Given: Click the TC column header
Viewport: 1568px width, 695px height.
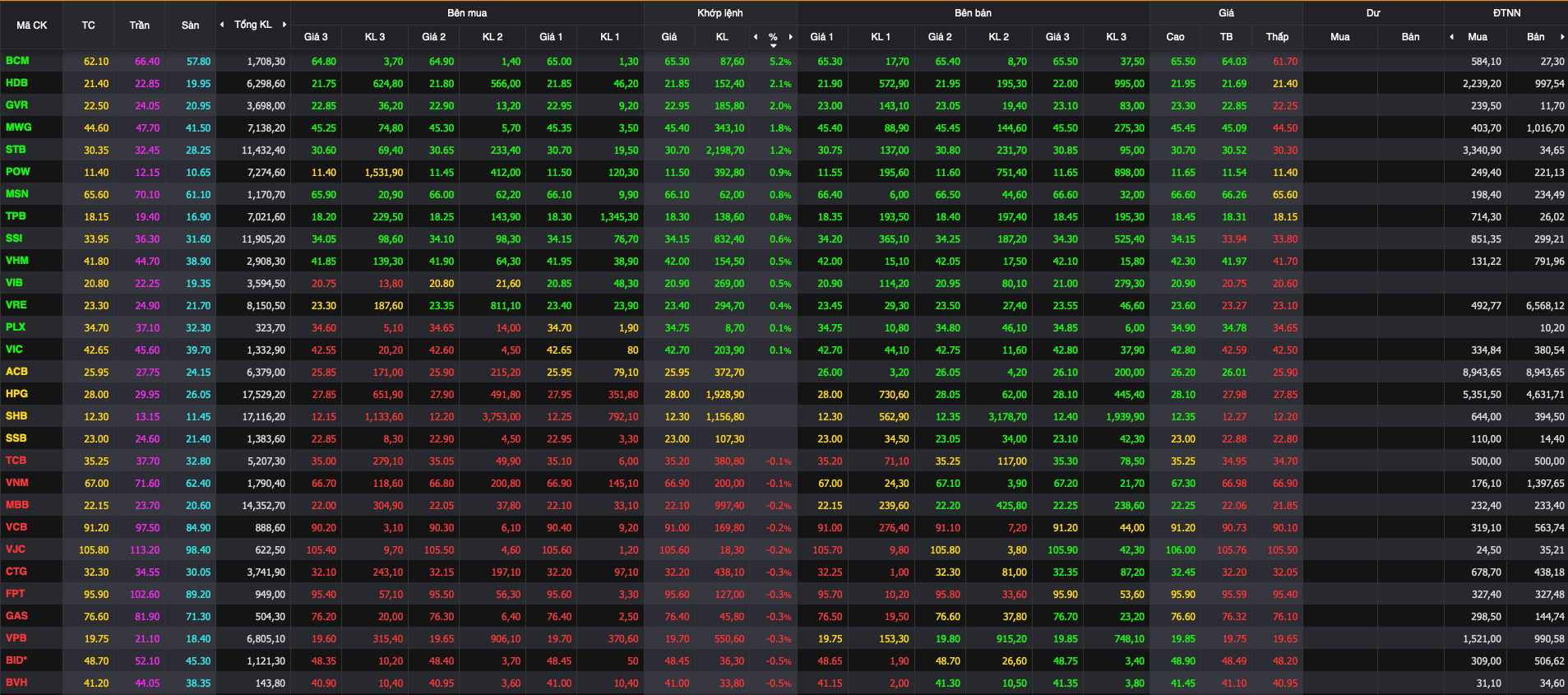Looking at the screenshot, I should (x=88, y=25).
